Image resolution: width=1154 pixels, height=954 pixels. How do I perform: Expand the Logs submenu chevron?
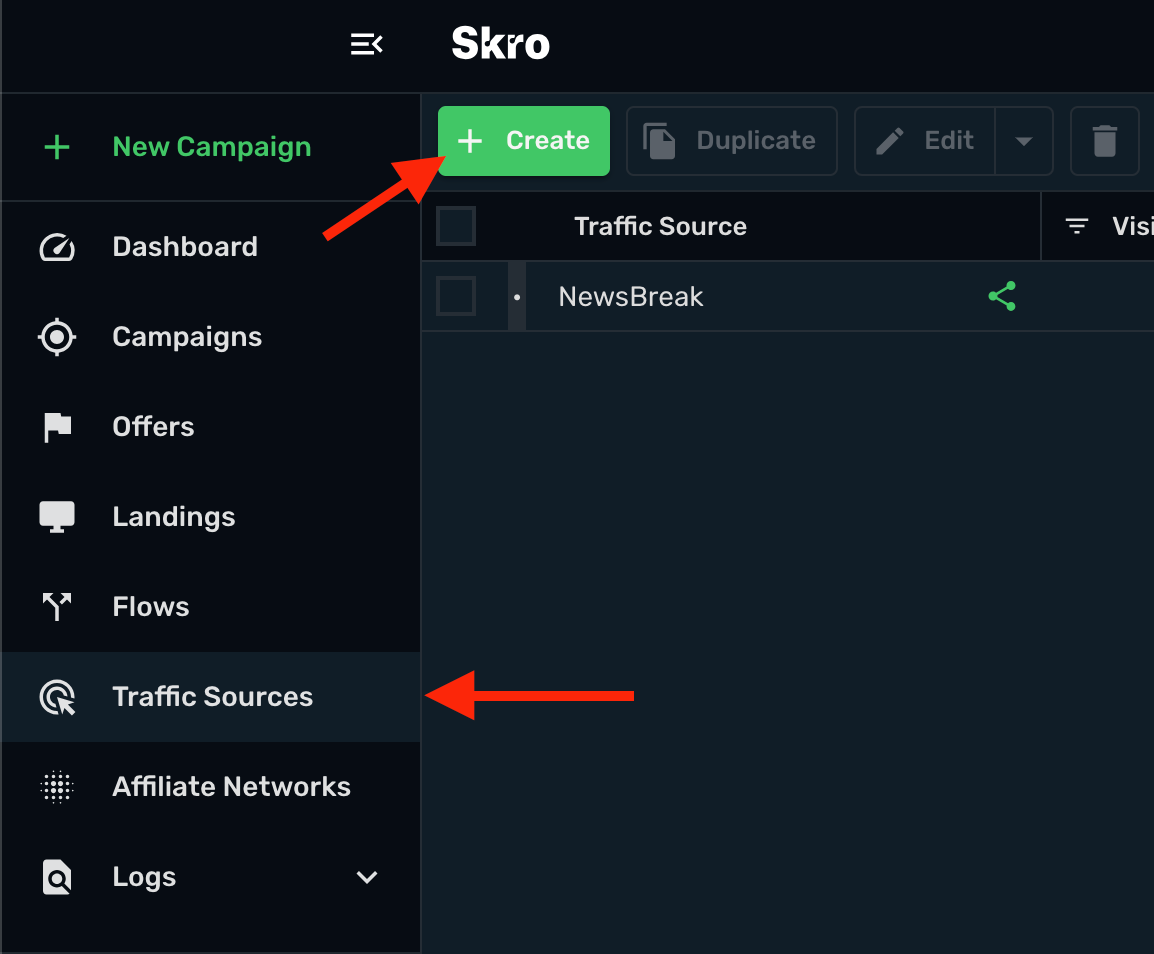click(x=367, y=877)
